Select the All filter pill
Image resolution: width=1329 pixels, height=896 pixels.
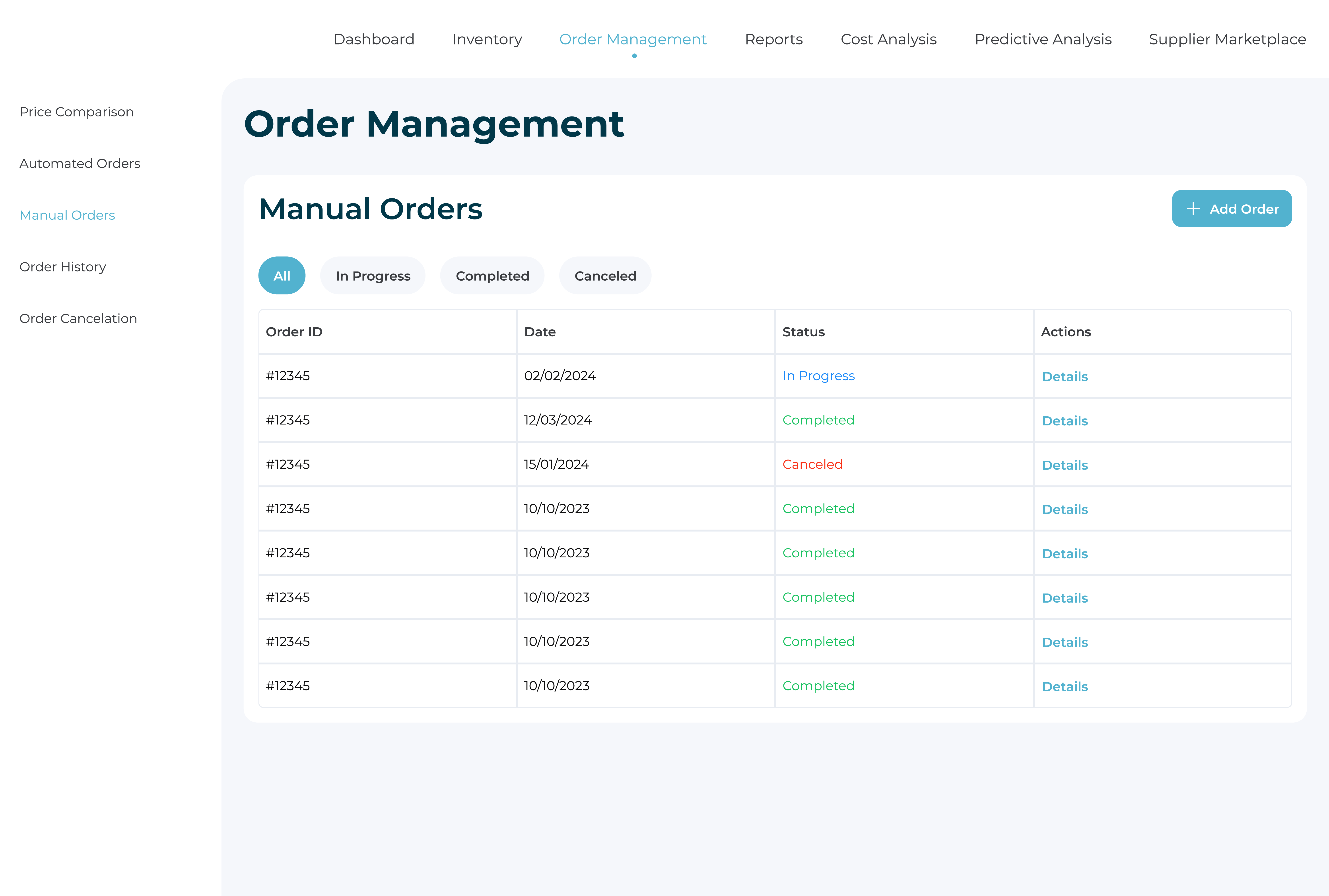[x=282, y=276]
